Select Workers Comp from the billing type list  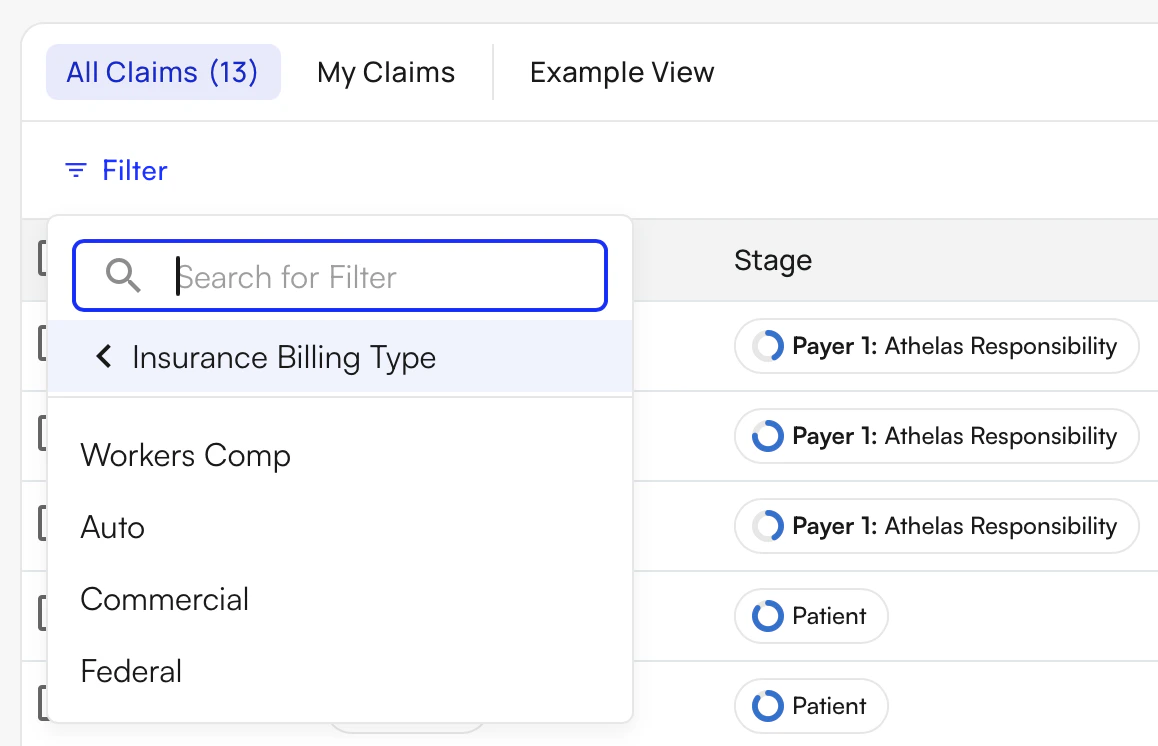click(x=185, y=456)
